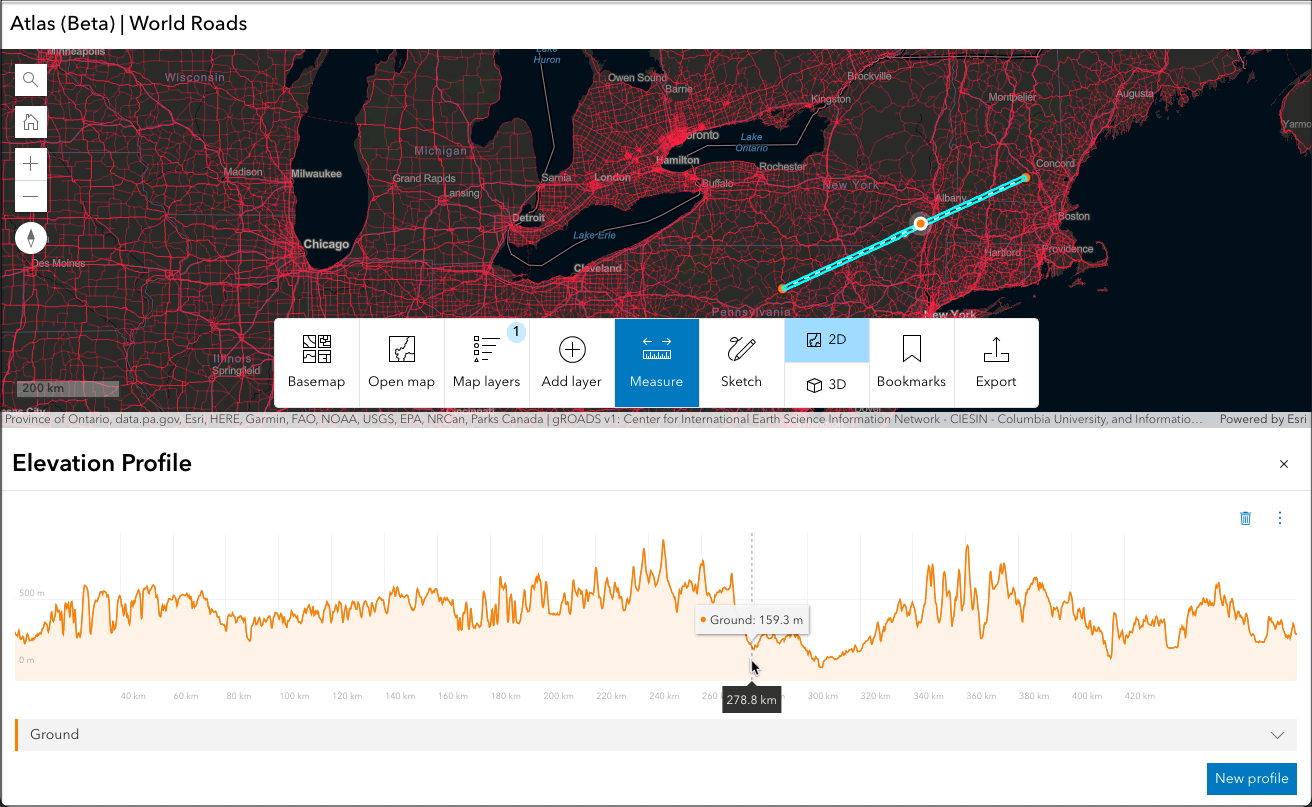1312x807 pixels.
Task: Click the Boston label on the map
Action: pos(1074,216)
